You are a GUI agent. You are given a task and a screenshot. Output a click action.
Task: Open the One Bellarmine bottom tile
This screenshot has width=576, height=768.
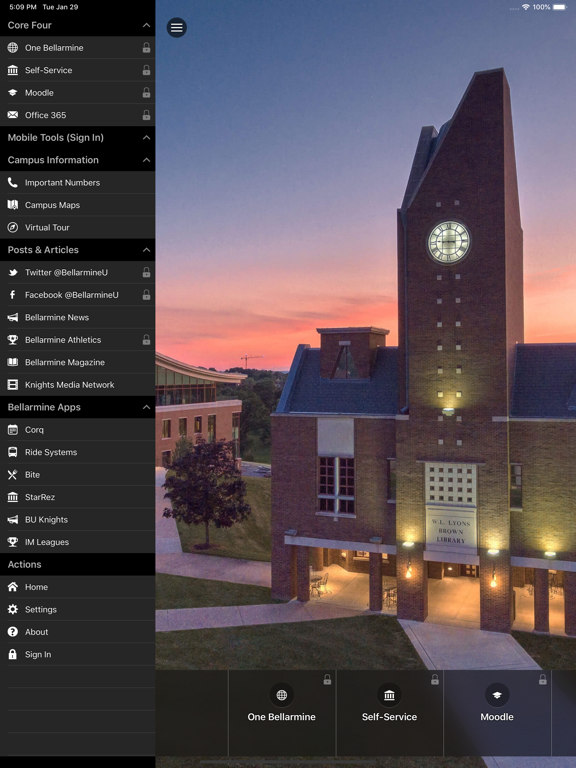coord(282,713)
